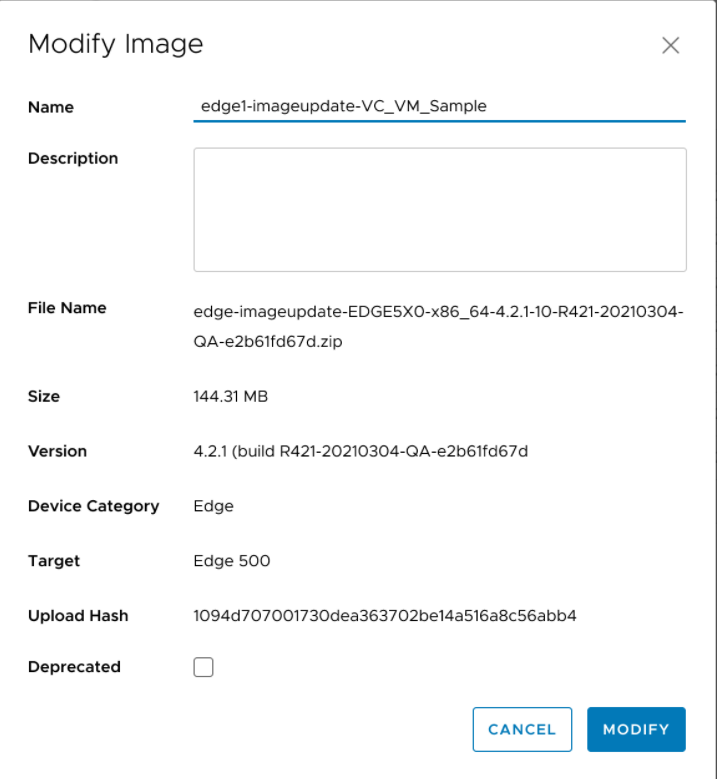
Task: Click the Edge device category value
Action: [x=213, y=506]
